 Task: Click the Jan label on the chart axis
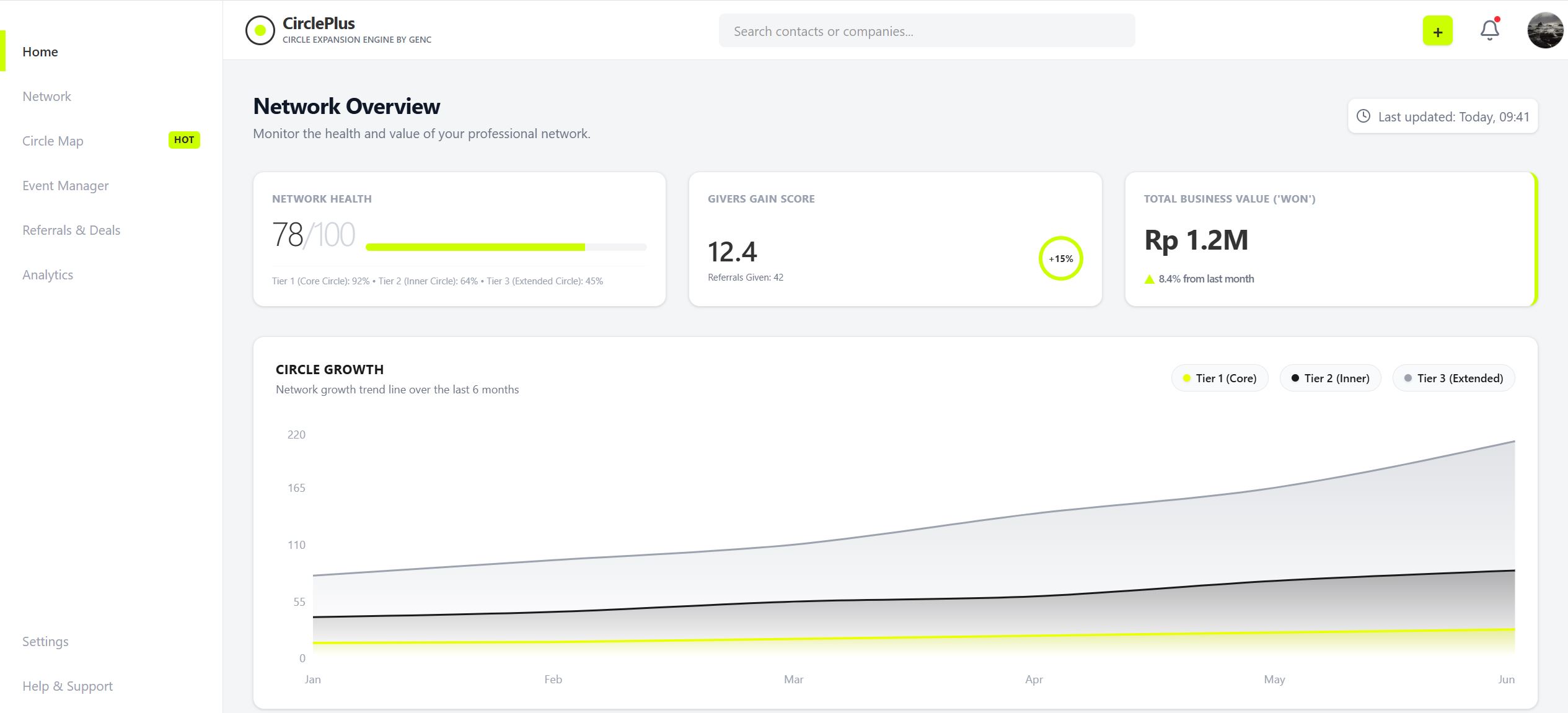tap(312, 680)
